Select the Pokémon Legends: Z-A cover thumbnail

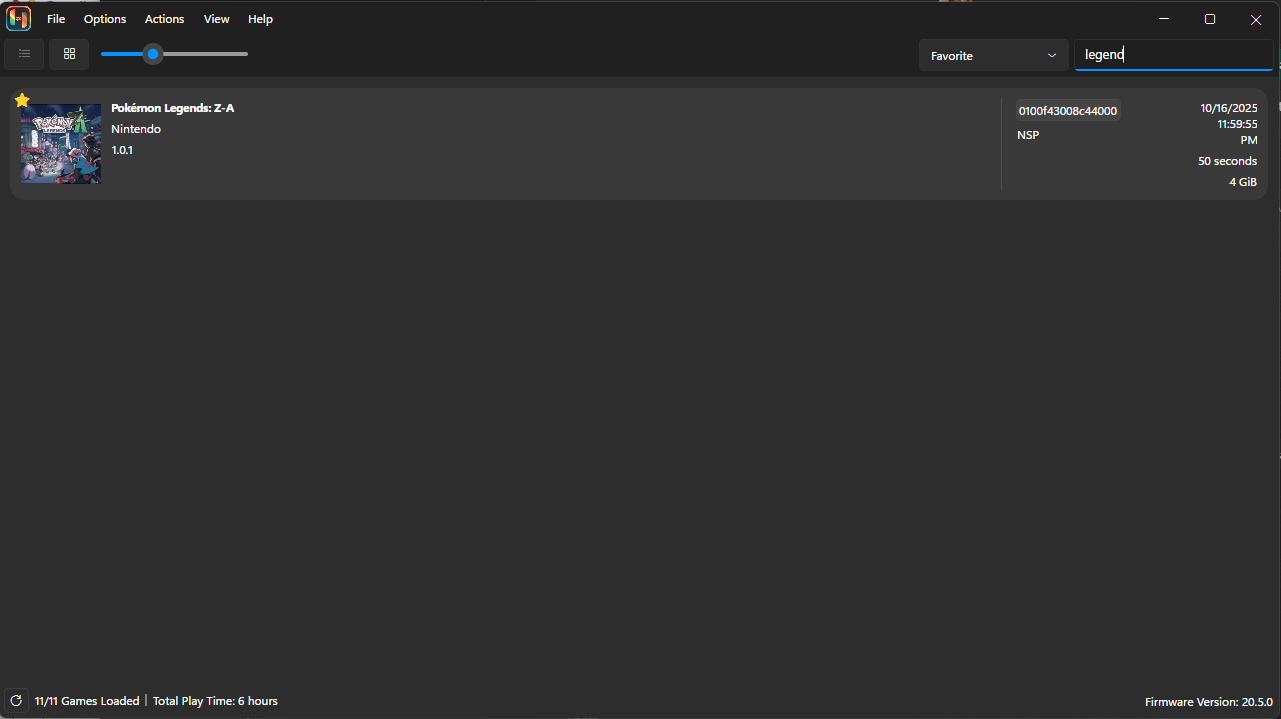[x=61, y=143]
